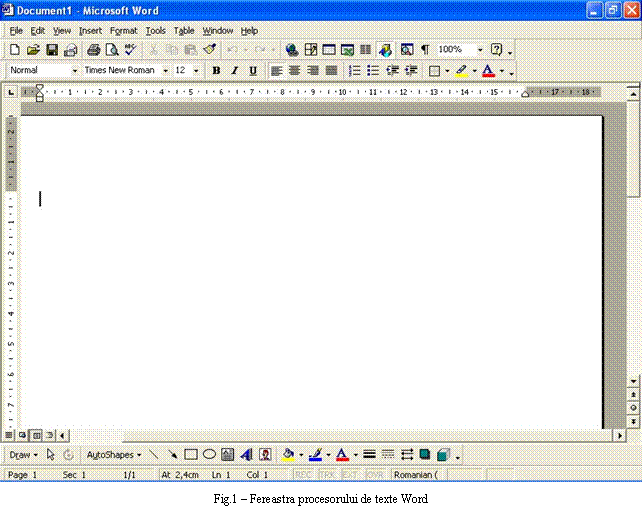The height and width of the screenshot is (514, 642).
Task: Click the Format Painter brush icon
Action: tap(209, 50)
